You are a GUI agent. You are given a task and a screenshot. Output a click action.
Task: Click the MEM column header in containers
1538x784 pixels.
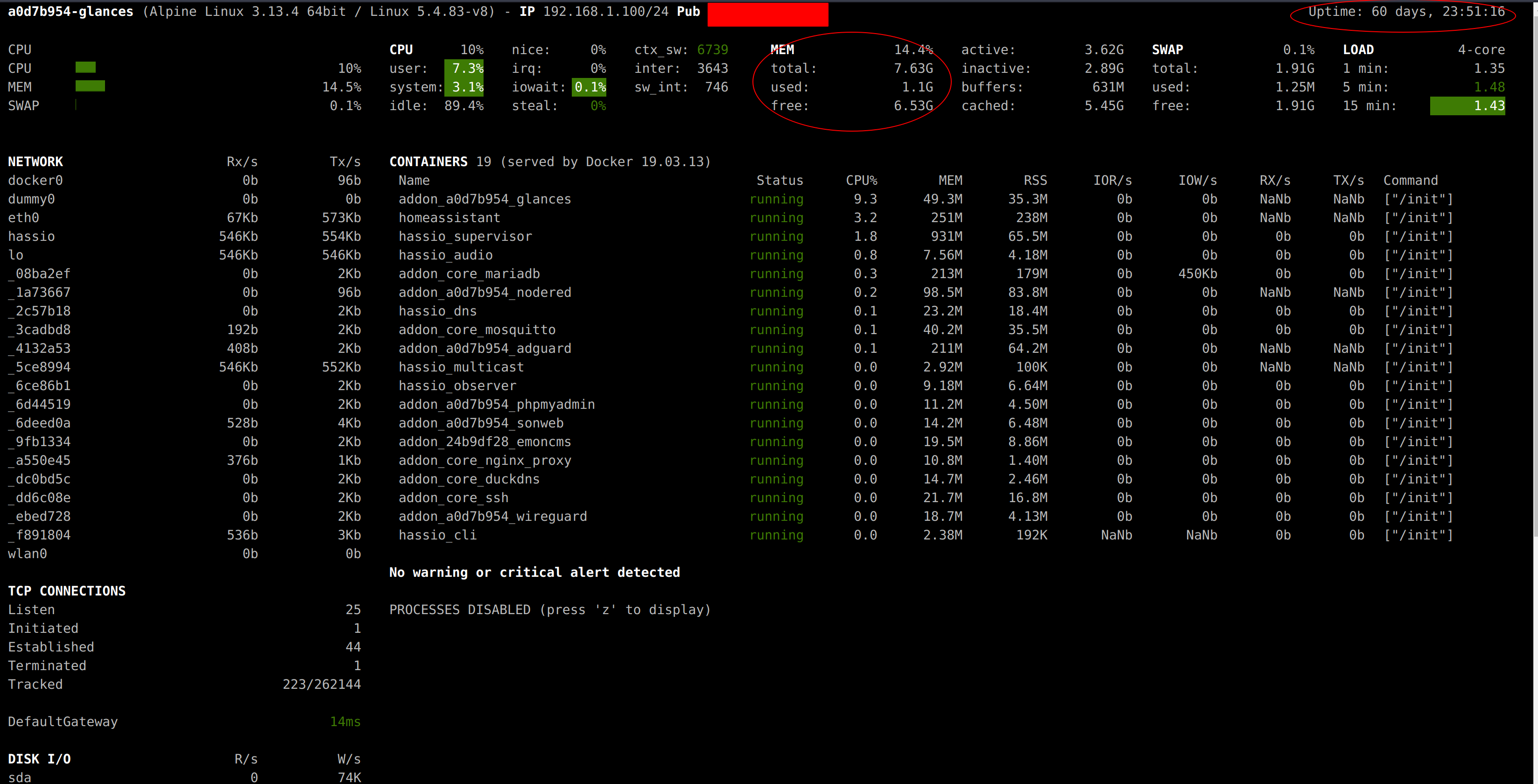pyautogui.click(x=950, y=180)
